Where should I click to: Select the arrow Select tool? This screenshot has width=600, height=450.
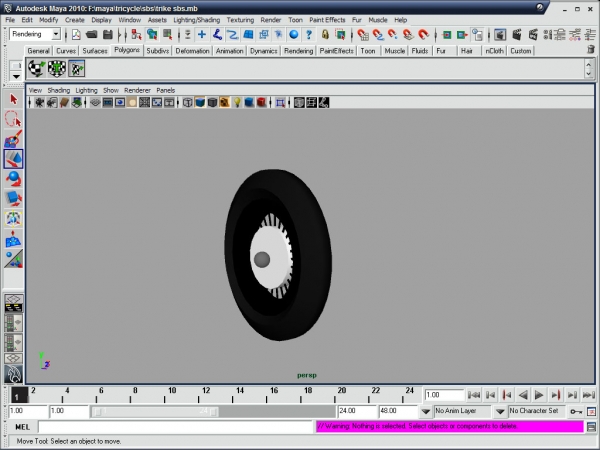click(x=13, y=99)
